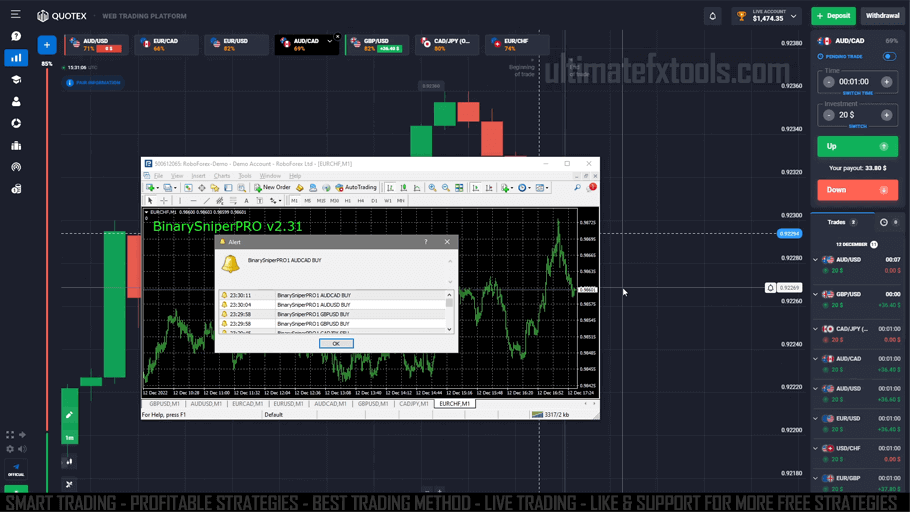Open Pair Information link

93,82
